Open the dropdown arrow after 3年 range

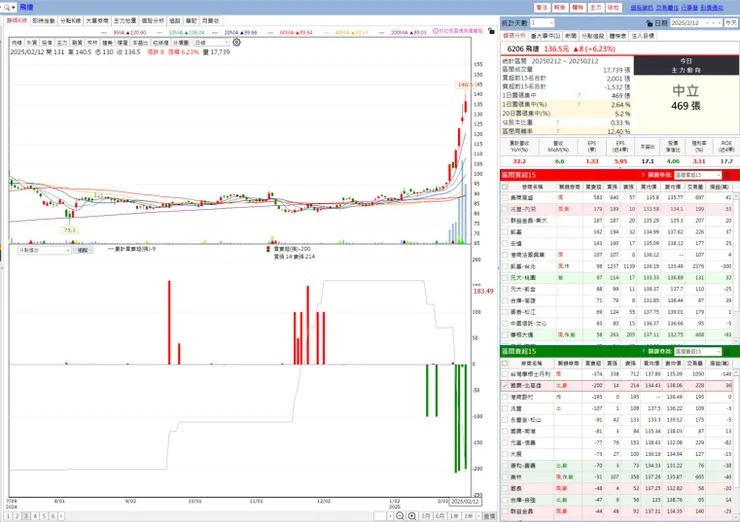[x=479, y=516]
